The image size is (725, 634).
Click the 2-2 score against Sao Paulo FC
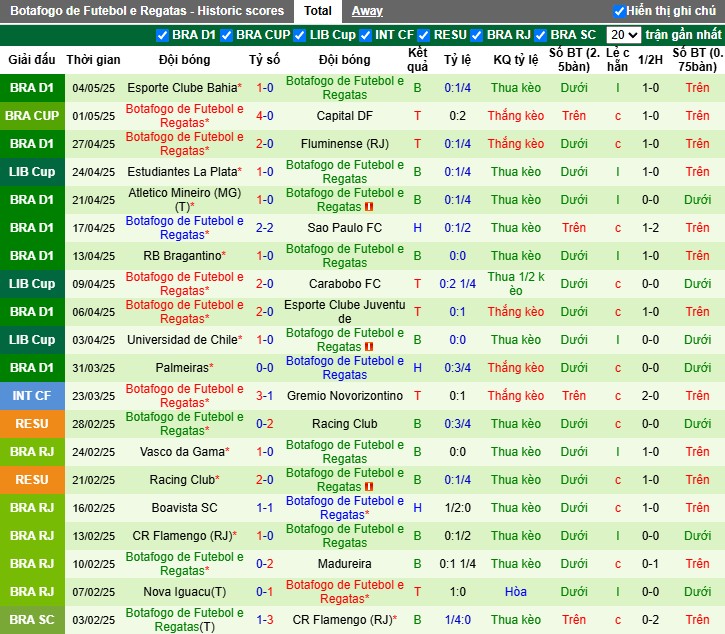264,228
